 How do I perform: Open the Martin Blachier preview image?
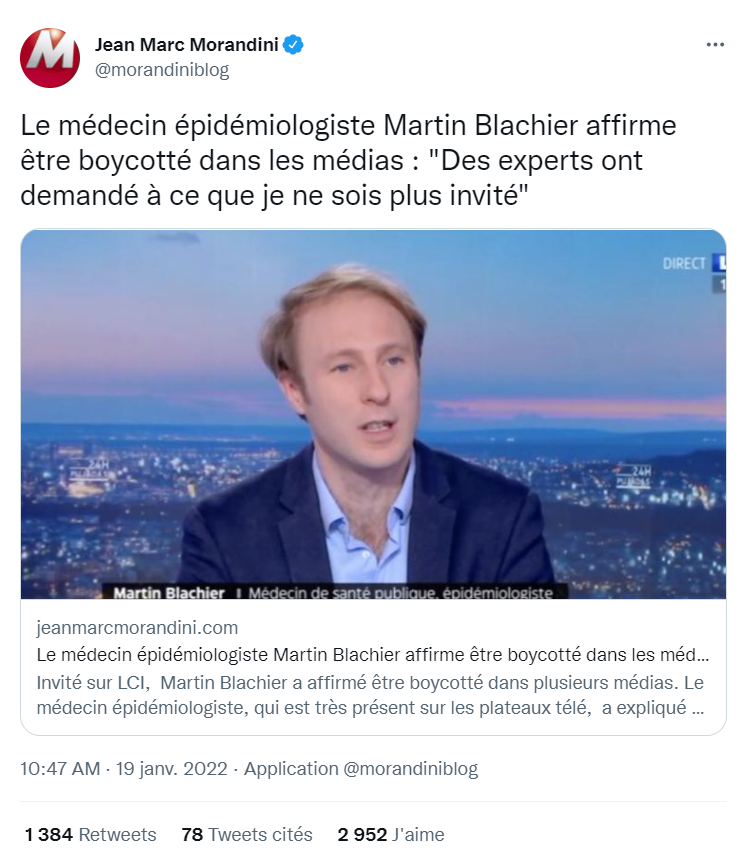click(x=373, y=414)
